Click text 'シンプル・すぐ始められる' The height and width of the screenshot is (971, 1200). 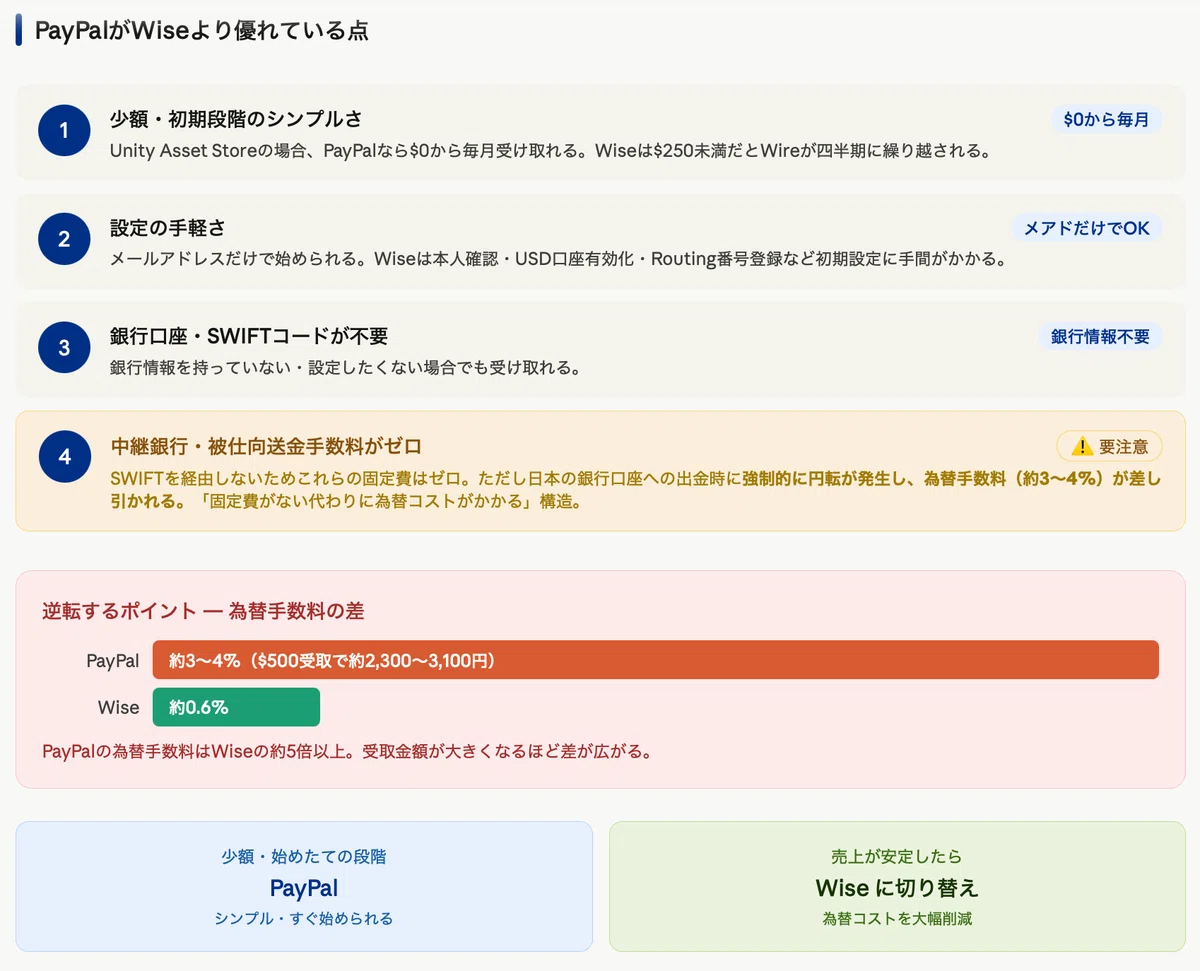[x=304, y=918]
